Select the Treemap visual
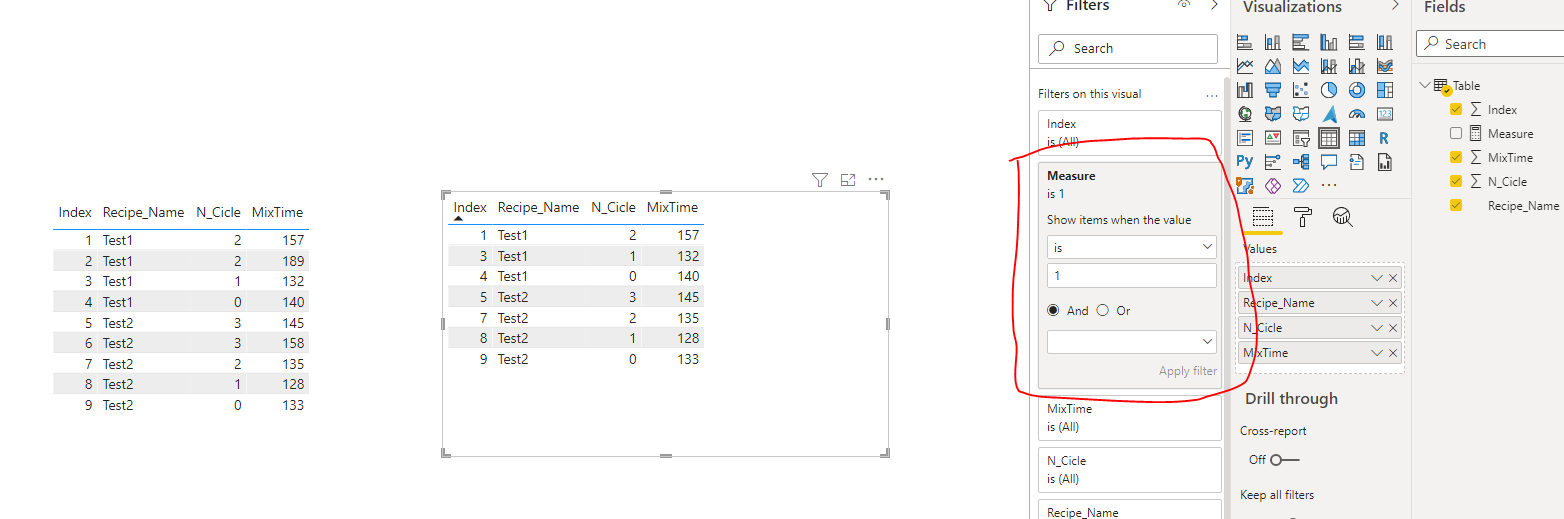Viewport: 1564px width, 519px height. 1385,90
